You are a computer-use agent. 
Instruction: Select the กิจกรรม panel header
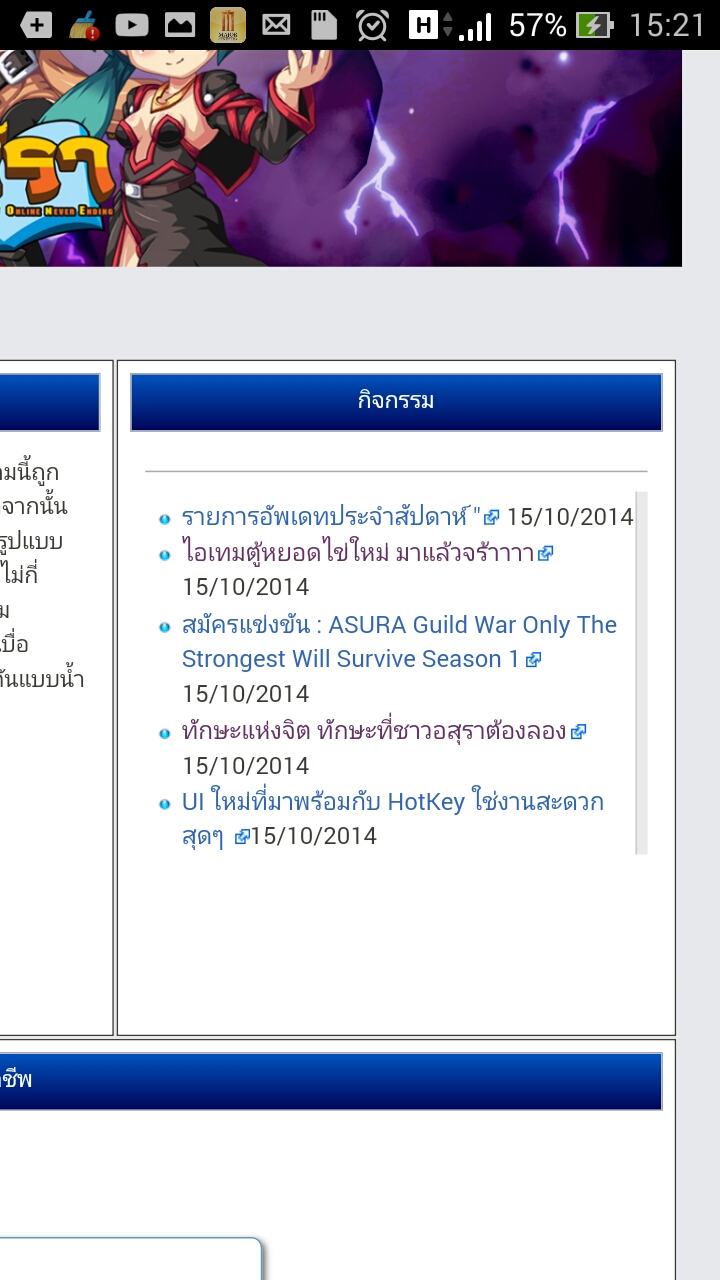[396, 402]
